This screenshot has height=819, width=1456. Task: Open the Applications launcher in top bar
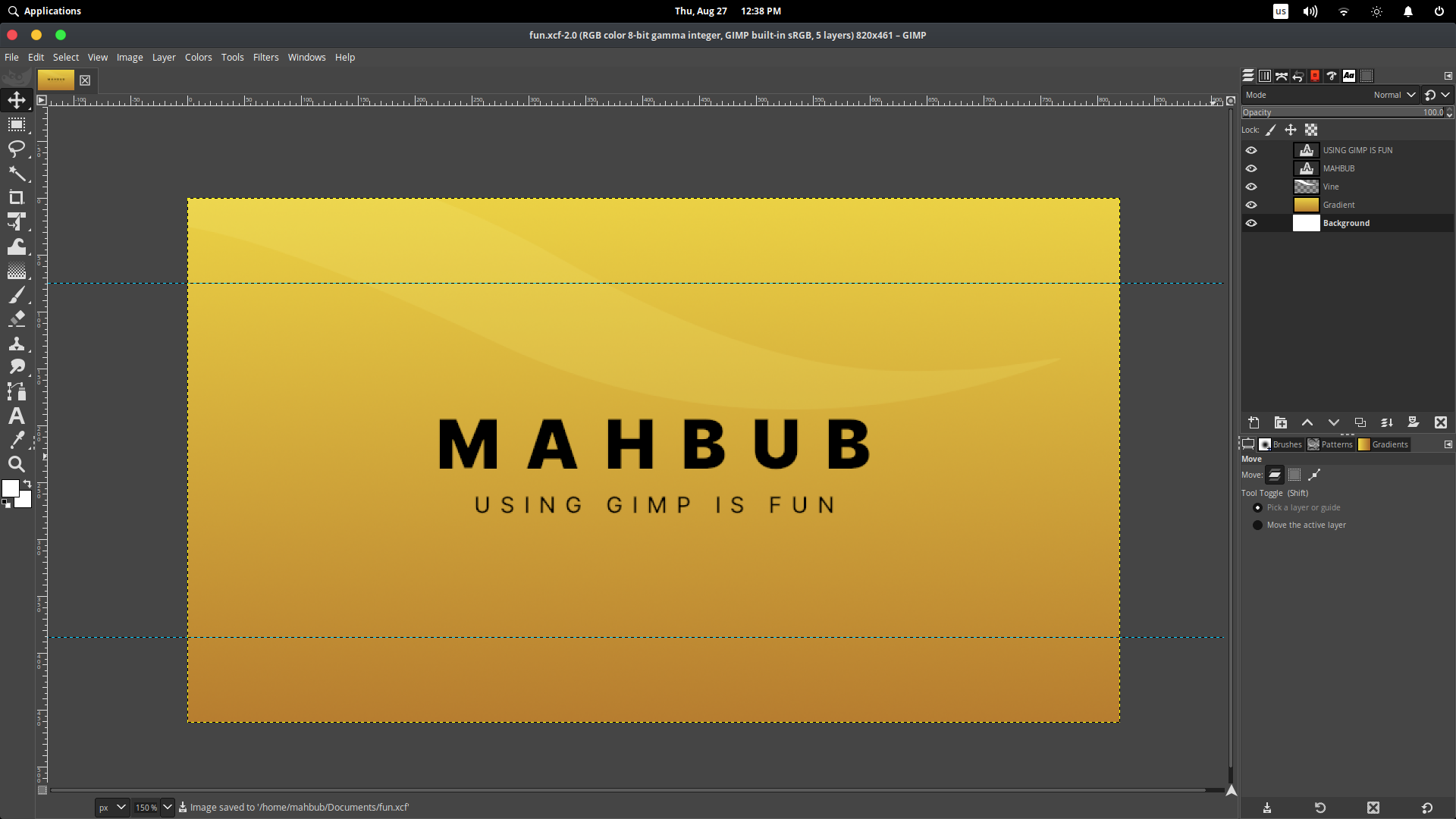pyautogui.click(x=45, y=11)
